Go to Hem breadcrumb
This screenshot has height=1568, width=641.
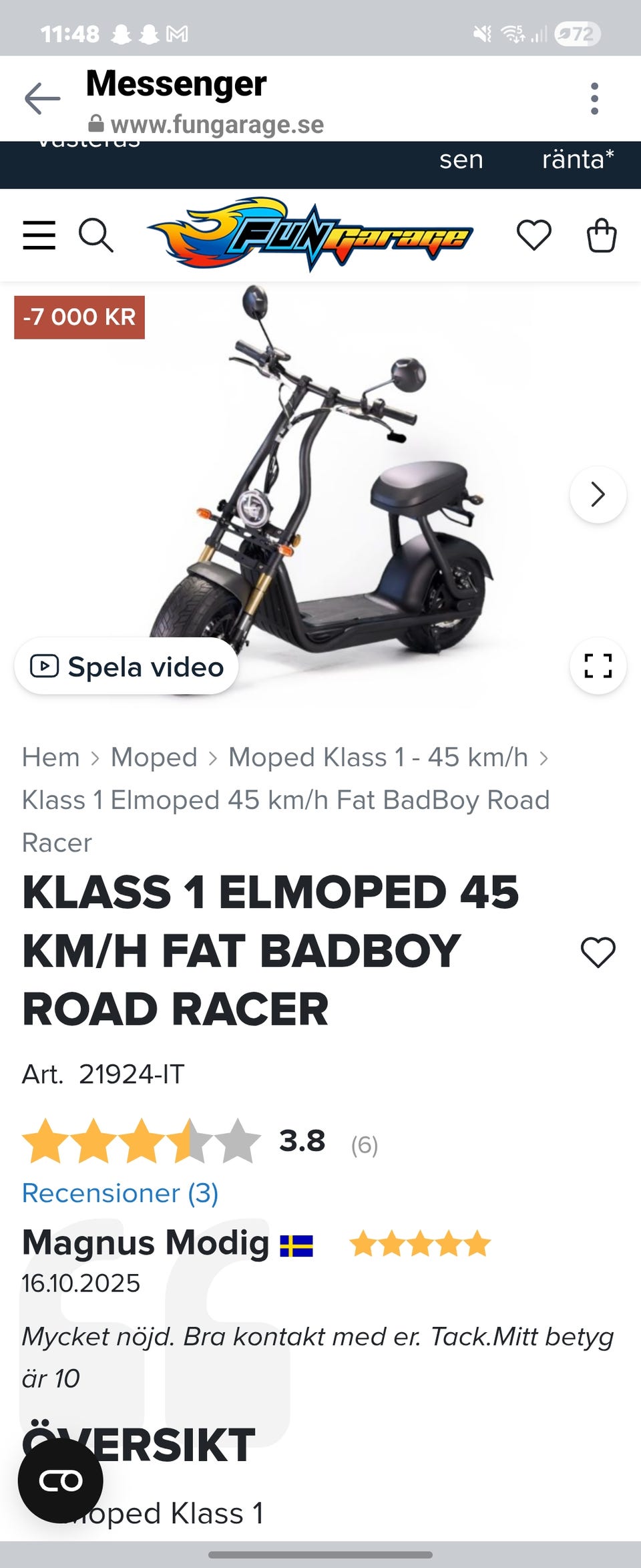tap(51, 758)
